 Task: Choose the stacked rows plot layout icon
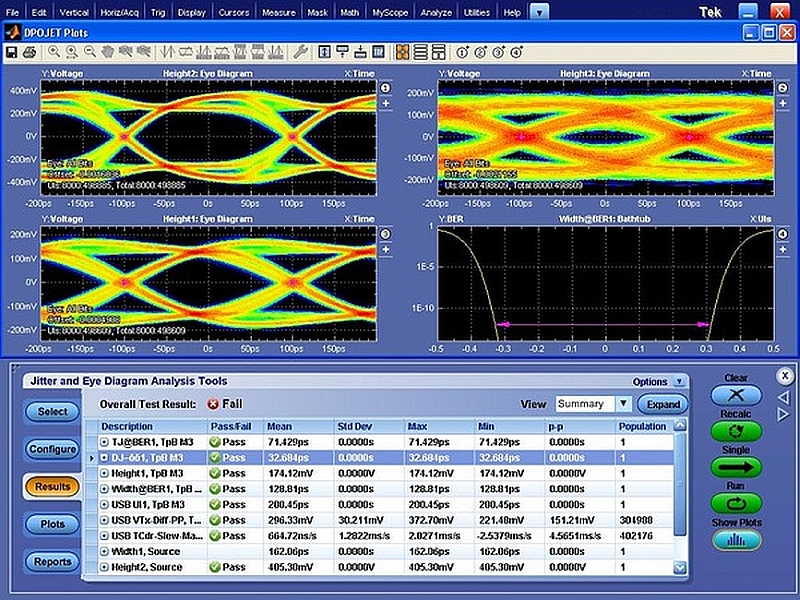coord(420,52)
